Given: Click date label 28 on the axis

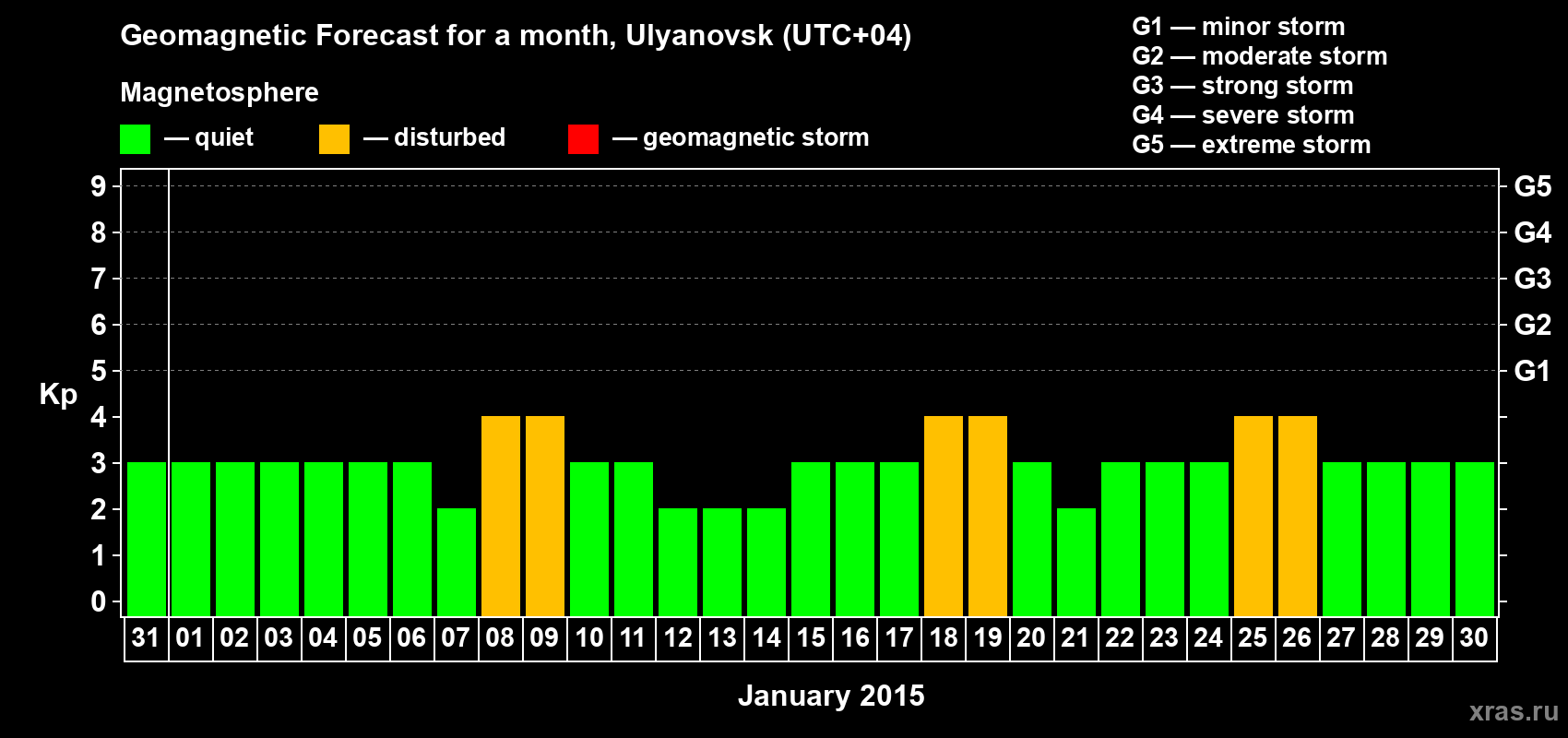Looking at the screenshot, I should [x=1385, y=637].
